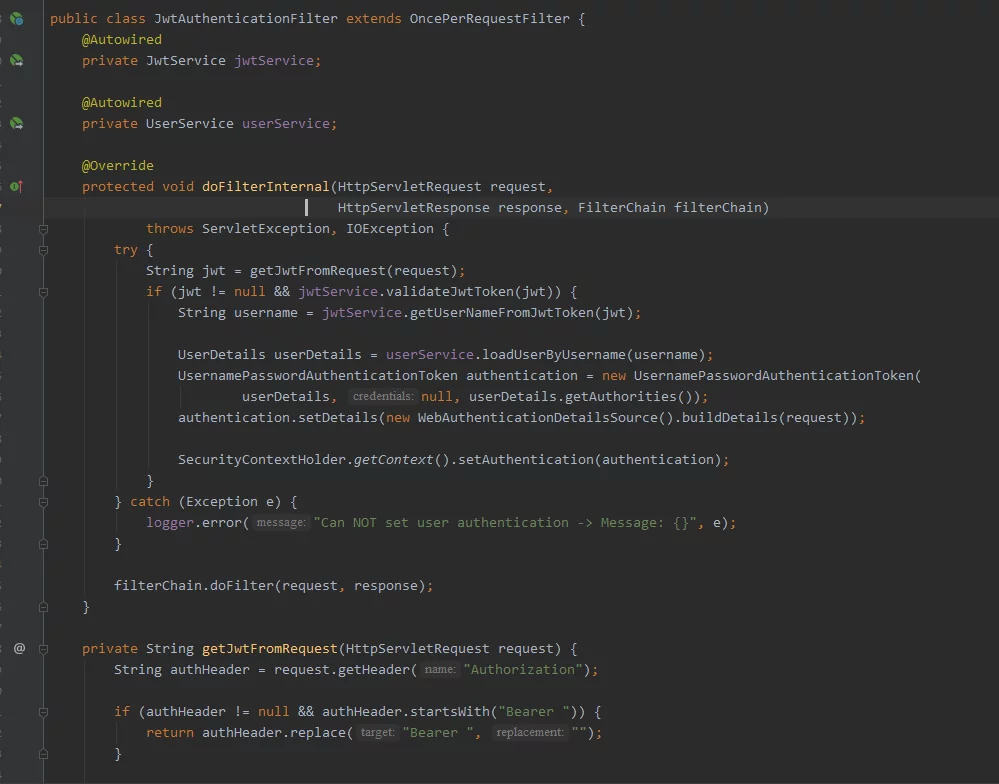
Task: Click the 'message:' parameter hint in logger.error
Action: 280,523
